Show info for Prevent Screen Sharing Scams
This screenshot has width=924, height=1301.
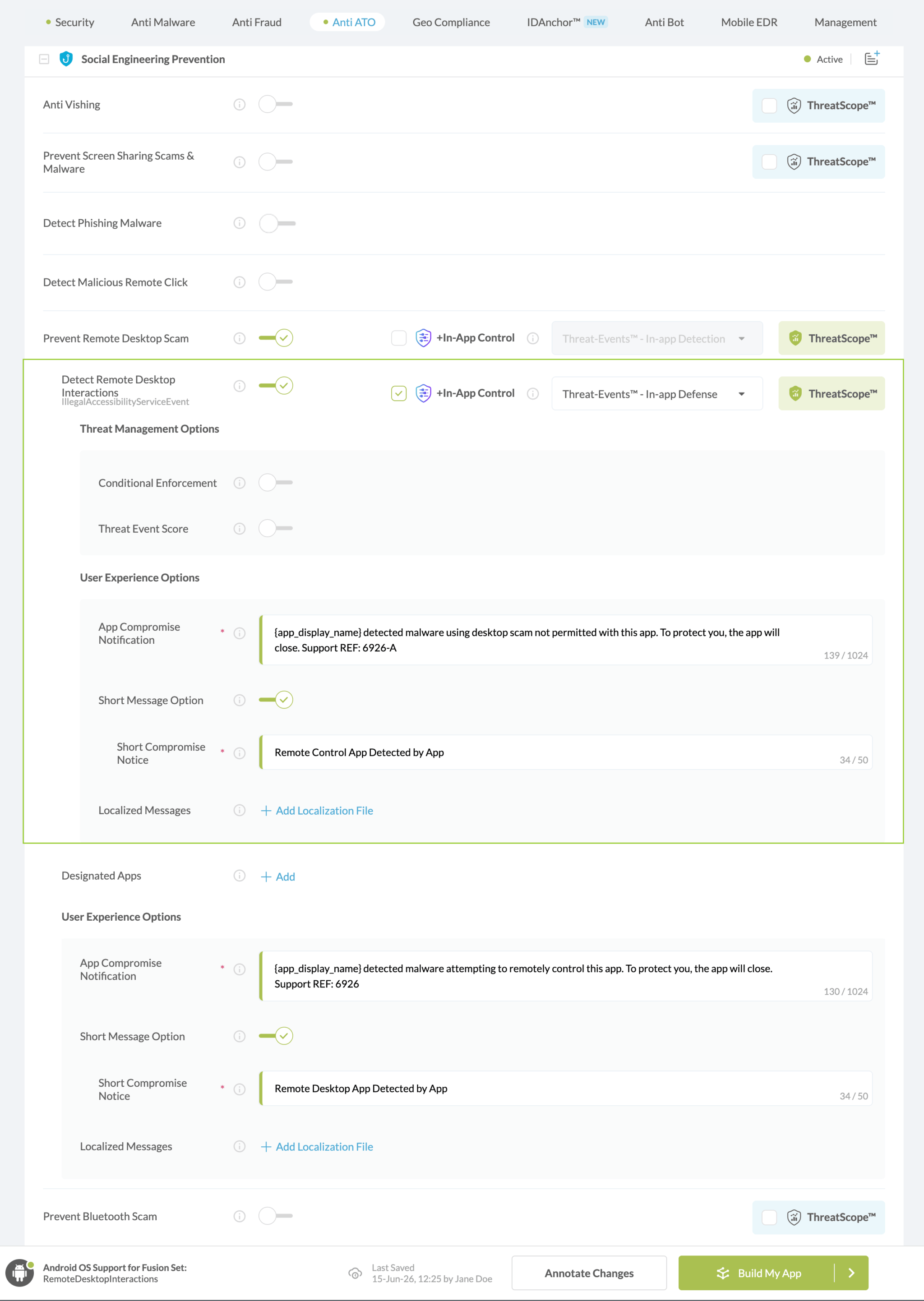[240, 163]
